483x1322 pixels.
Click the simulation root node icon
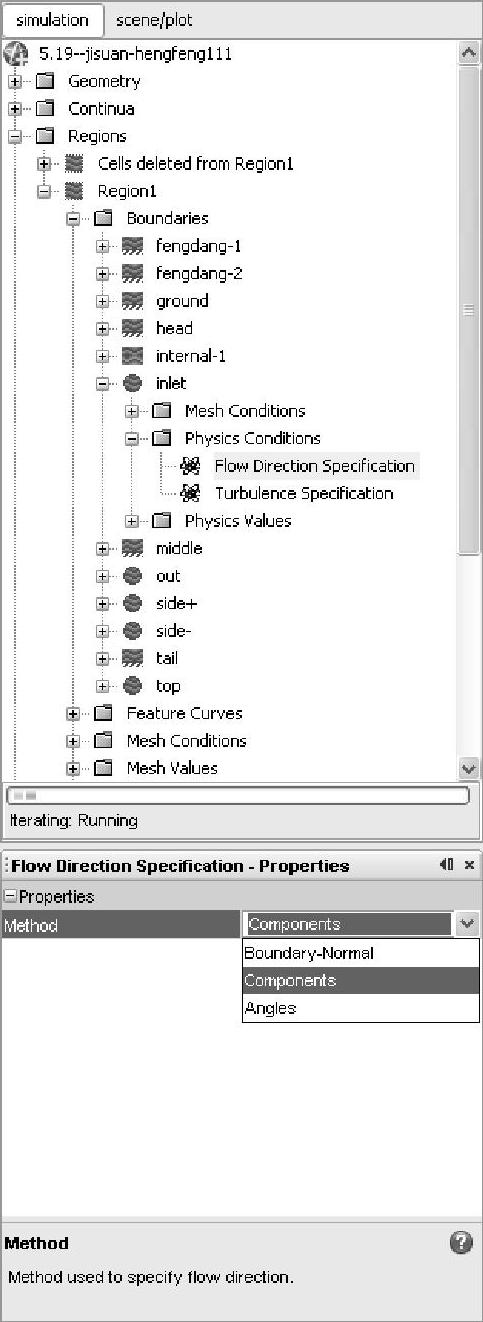pos(16,53)
